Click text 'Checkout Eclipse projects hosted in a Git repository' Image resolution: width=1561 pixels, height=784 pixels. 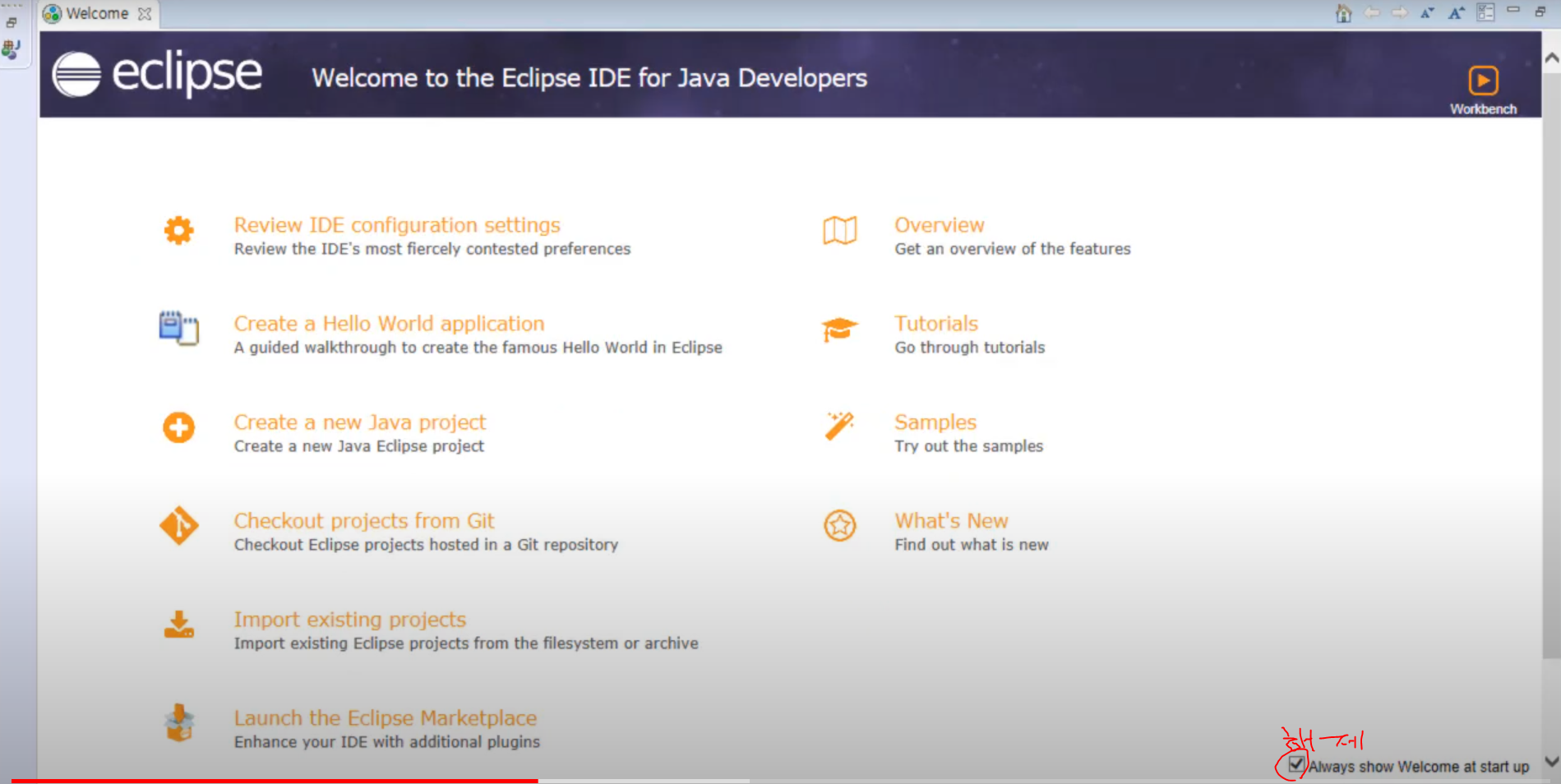point(426,545)
